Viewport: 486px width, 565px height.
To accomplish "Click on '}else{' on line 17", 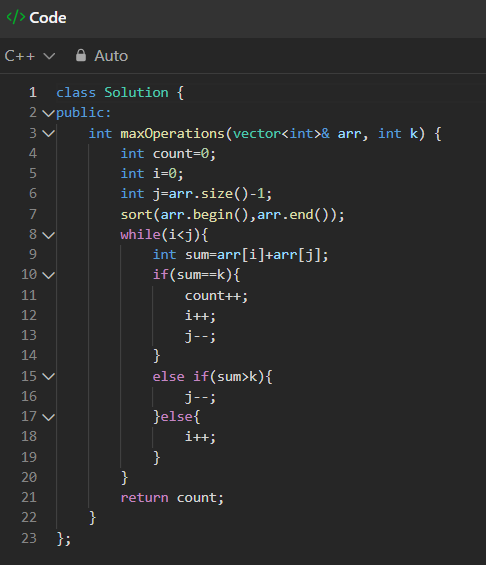I will [177, 417].
